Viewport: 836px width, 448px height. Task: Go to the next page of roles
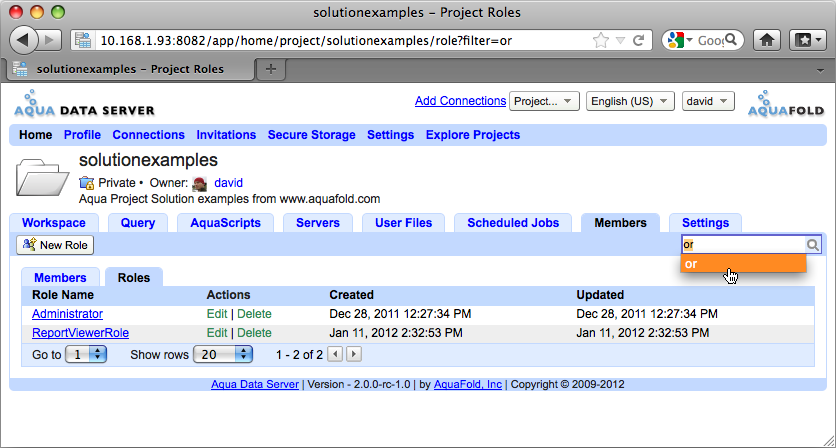click(x=353, y=354)
